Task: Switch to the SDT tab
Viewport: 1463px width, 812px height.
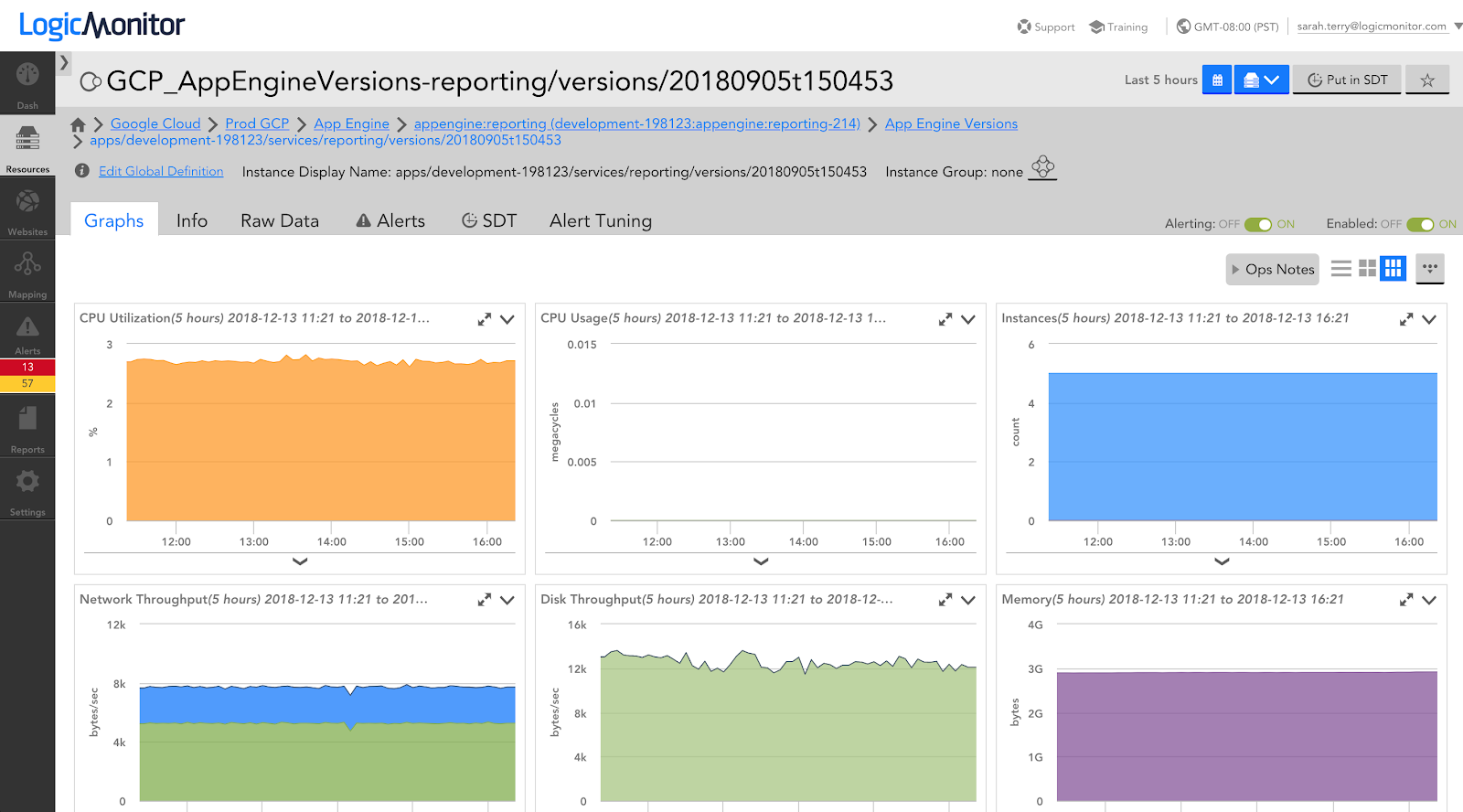Action: point(489,220)
